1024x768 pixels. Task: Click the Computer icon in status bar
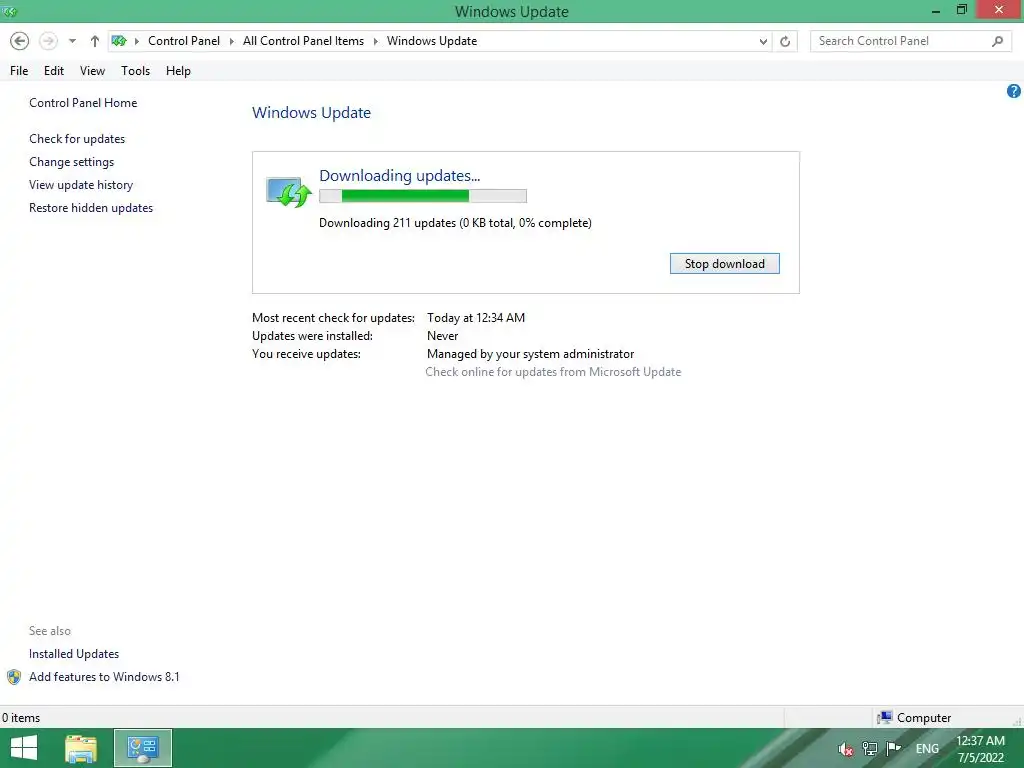pos(885,718)
